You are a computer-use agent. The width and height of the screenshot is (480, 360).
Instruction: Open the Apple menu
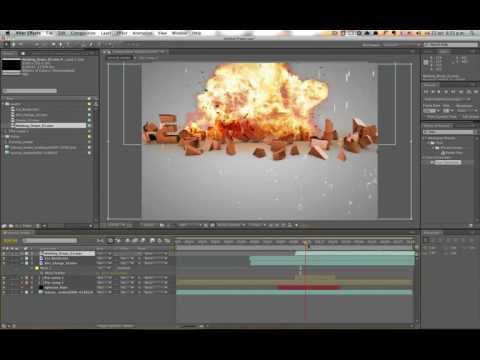click(8, 33)
